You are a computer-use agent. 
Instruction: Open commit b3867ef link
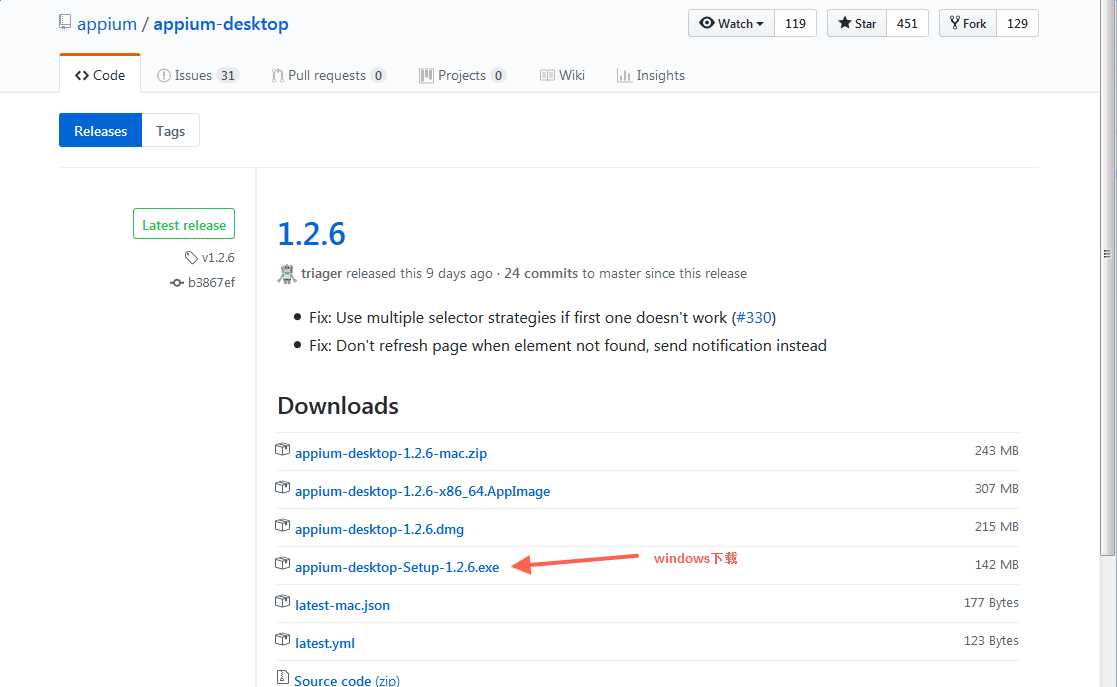tap(212, 282)
